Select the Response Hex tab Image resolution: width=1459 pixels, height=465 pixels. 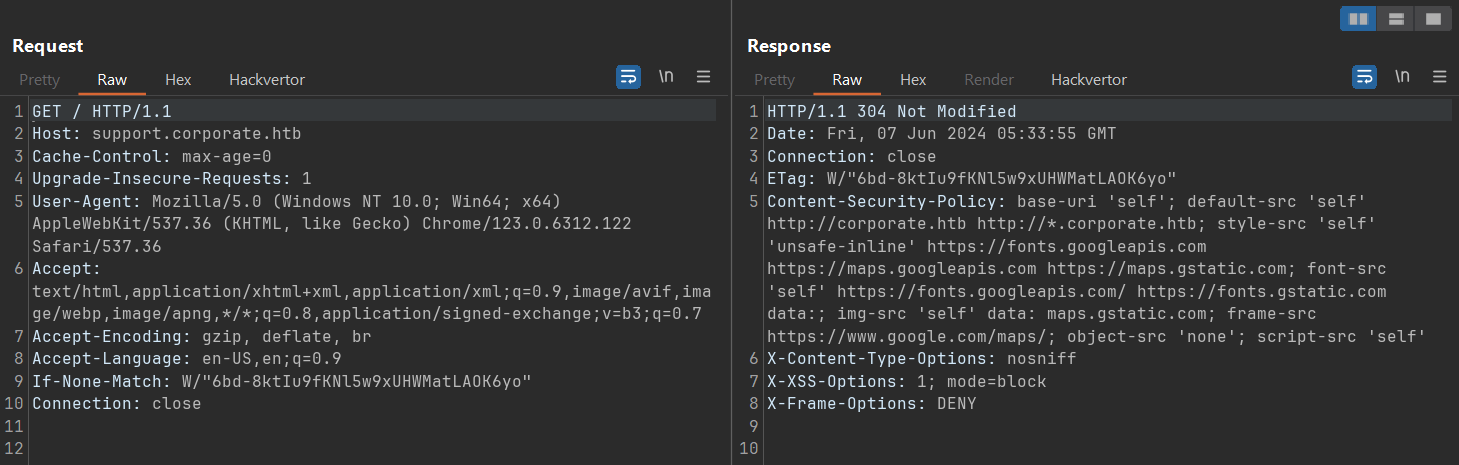[913, 79]
